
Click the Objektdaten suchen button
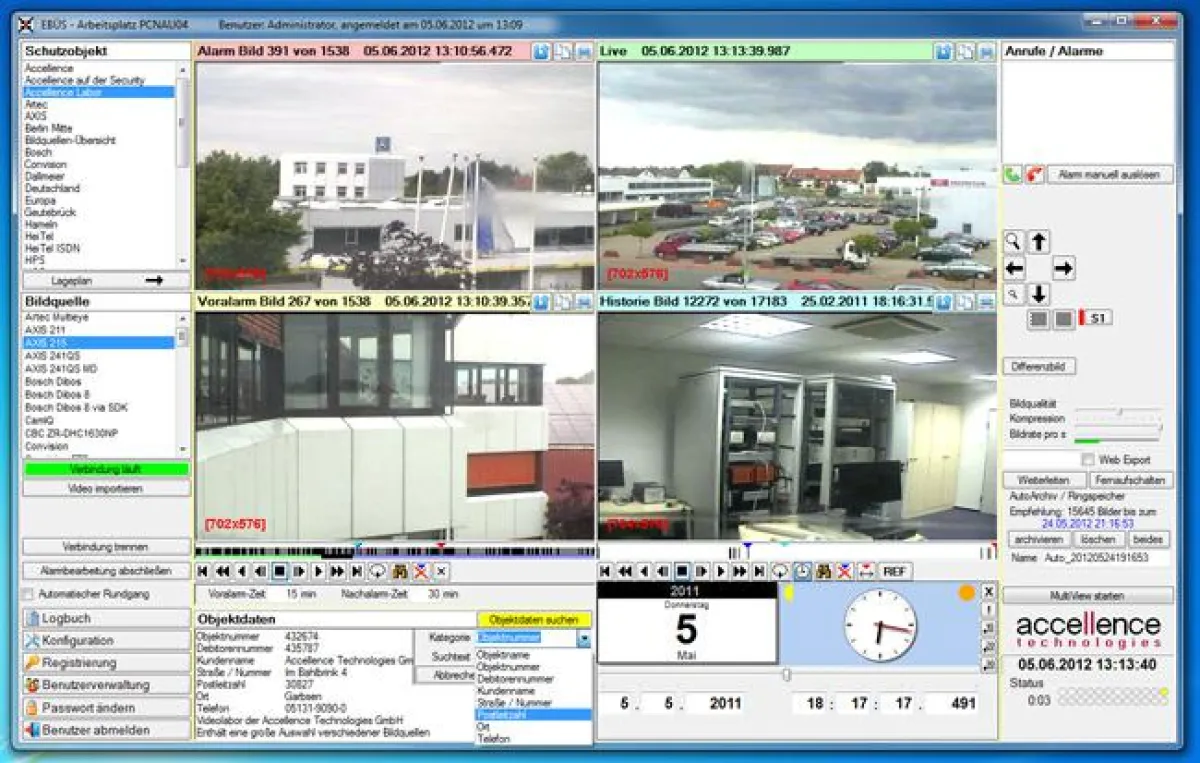point(534,620)
